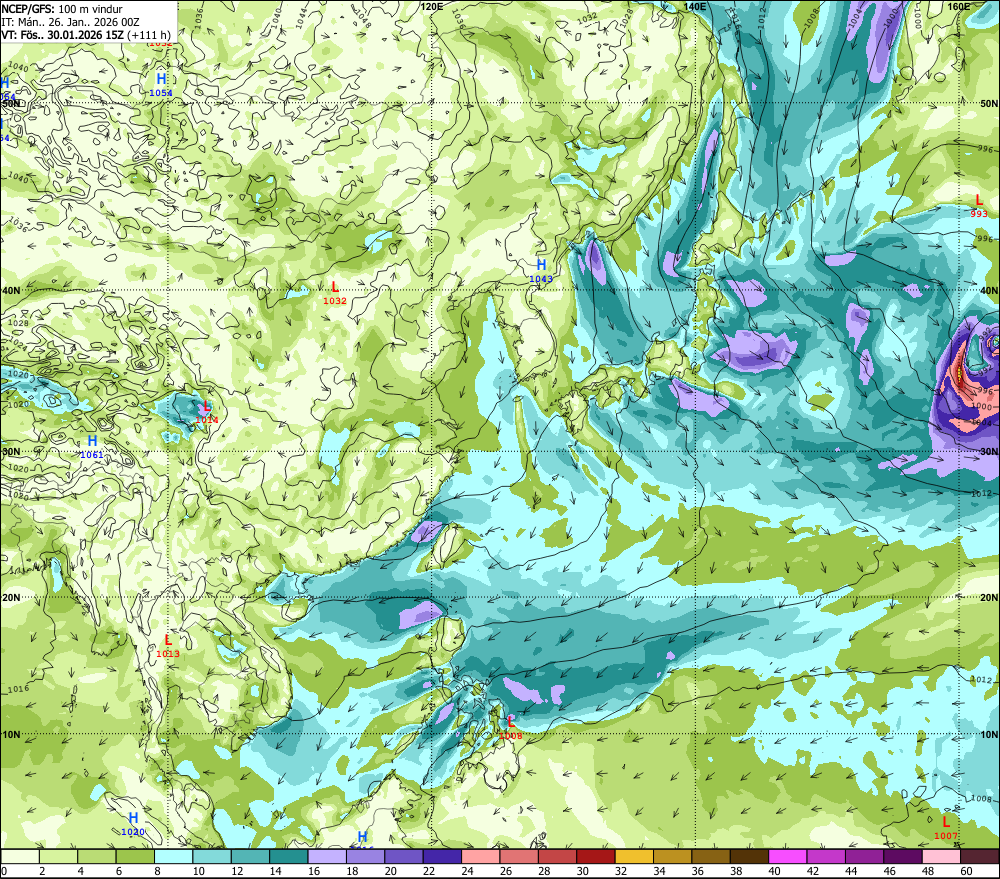Click the light cyan 8–10 legend swatch
This screenshot has height=879, width=1000.
pyautogui.click(x=173, y=856)
